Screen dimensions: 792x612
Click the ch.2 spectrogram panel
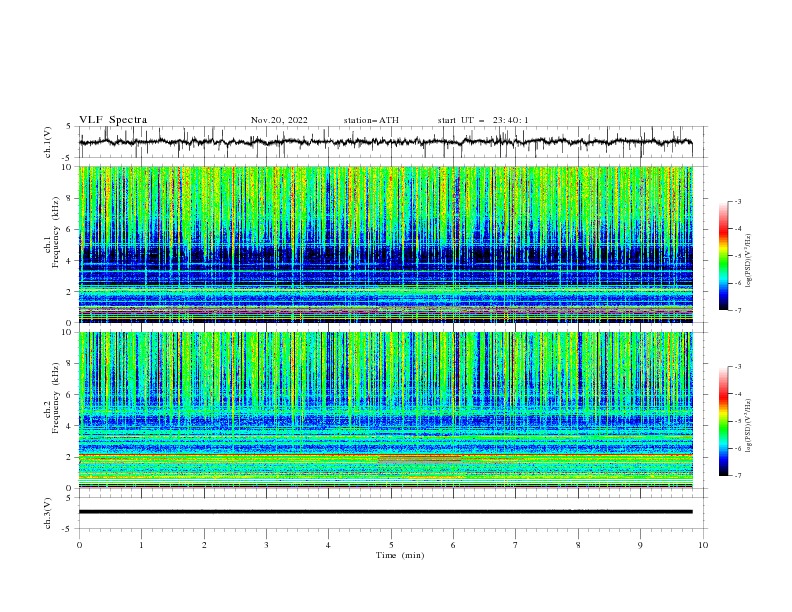pyautogui.click(x=386, y=410)
